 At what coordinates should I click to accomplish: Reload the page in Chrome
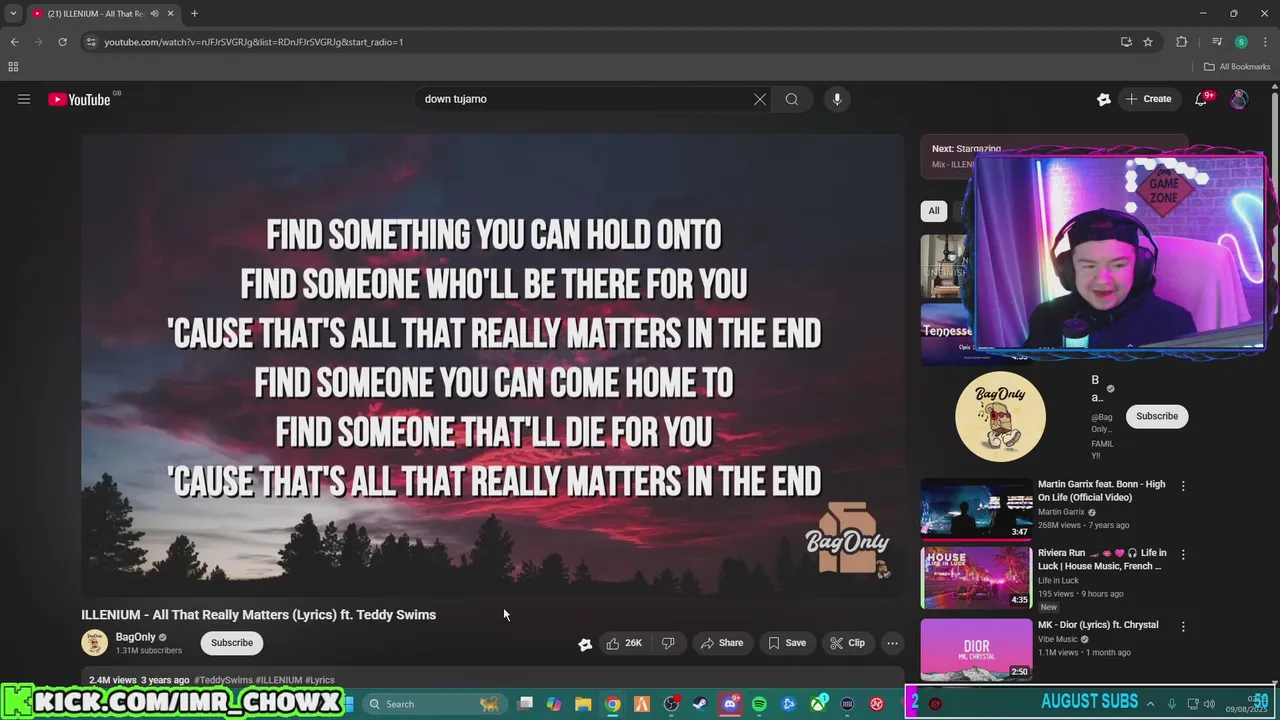[x=62, y=42]
